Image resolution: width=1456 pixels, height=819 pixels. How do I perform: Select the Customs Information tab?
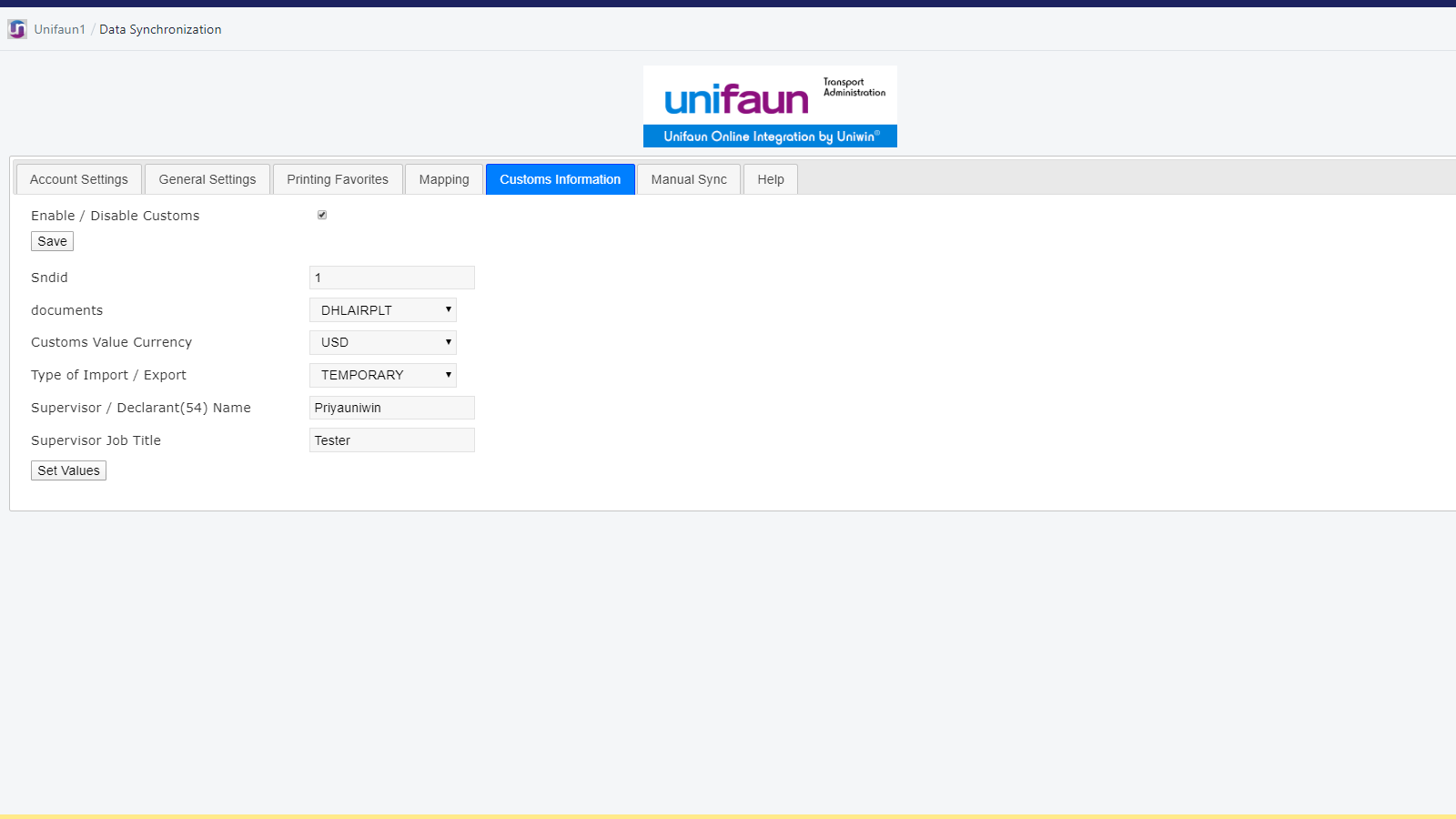560,179
